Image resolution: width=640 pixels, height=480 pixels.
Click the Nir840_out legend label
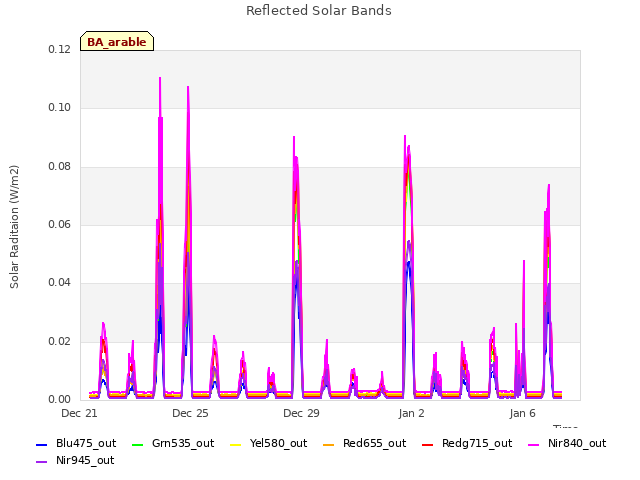coord(577,443)
